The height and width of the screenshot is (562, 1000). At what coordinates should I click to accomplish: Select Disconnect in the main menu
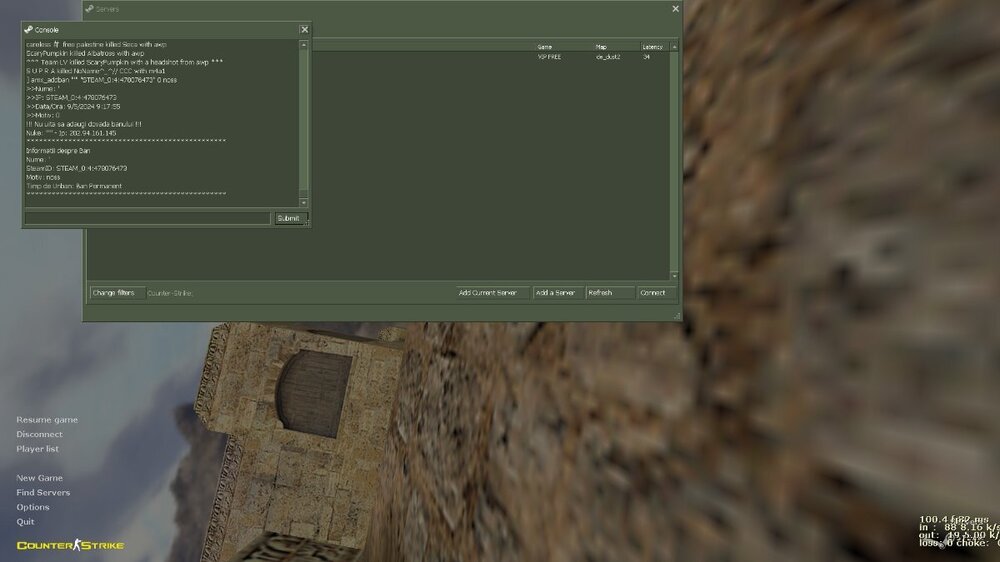[x=39, y=434]
